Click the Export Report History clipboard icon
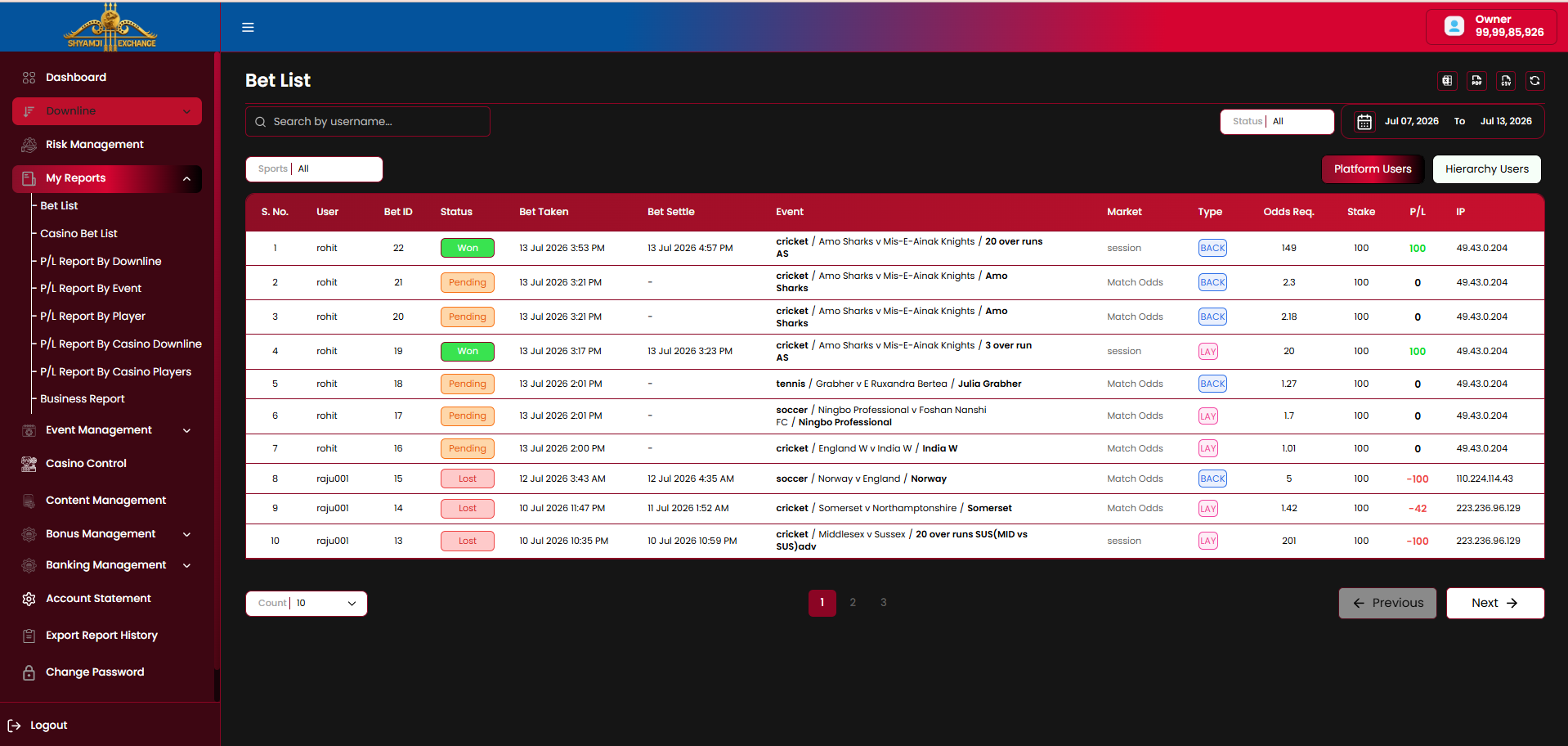Viewport: 1568px width, 746px height. pos(29,636)
